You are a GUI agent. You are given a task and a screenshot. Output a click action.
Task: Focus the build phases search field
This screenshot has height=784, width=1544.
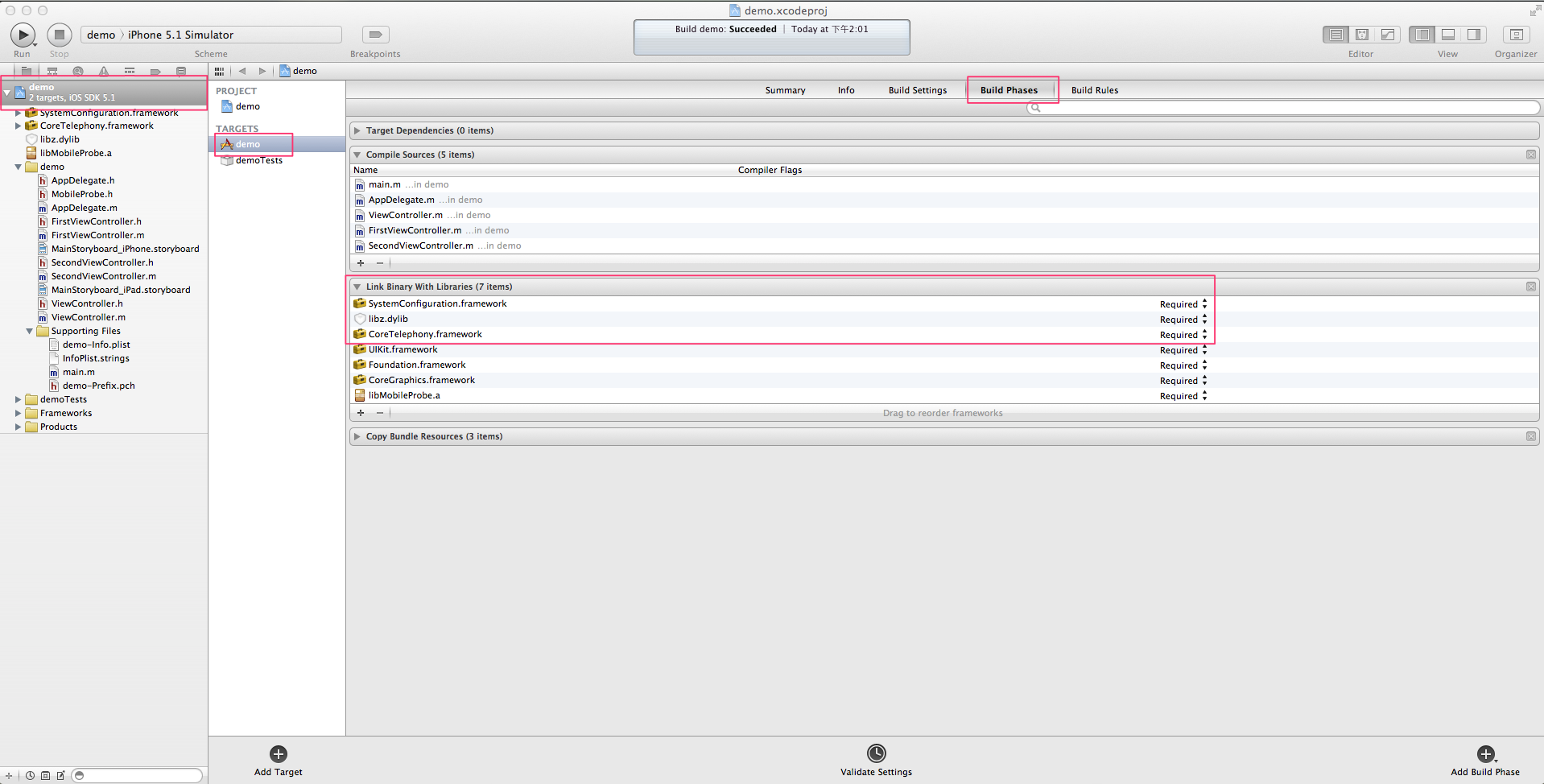pyautogui.click(x=1283, y=108)
